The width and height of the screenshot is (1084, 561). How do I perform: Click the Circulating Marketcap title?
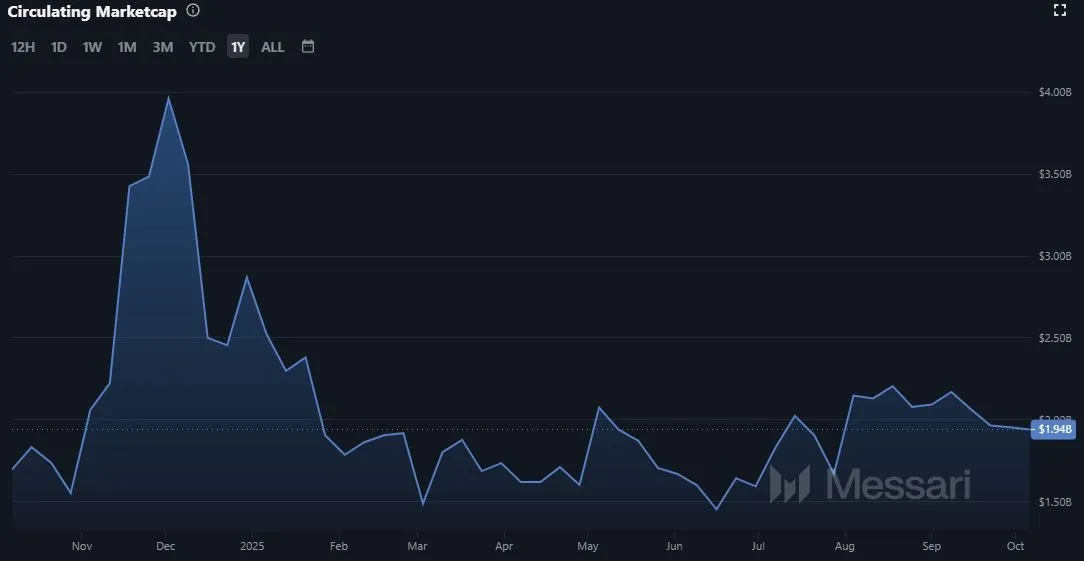[92, 12]
